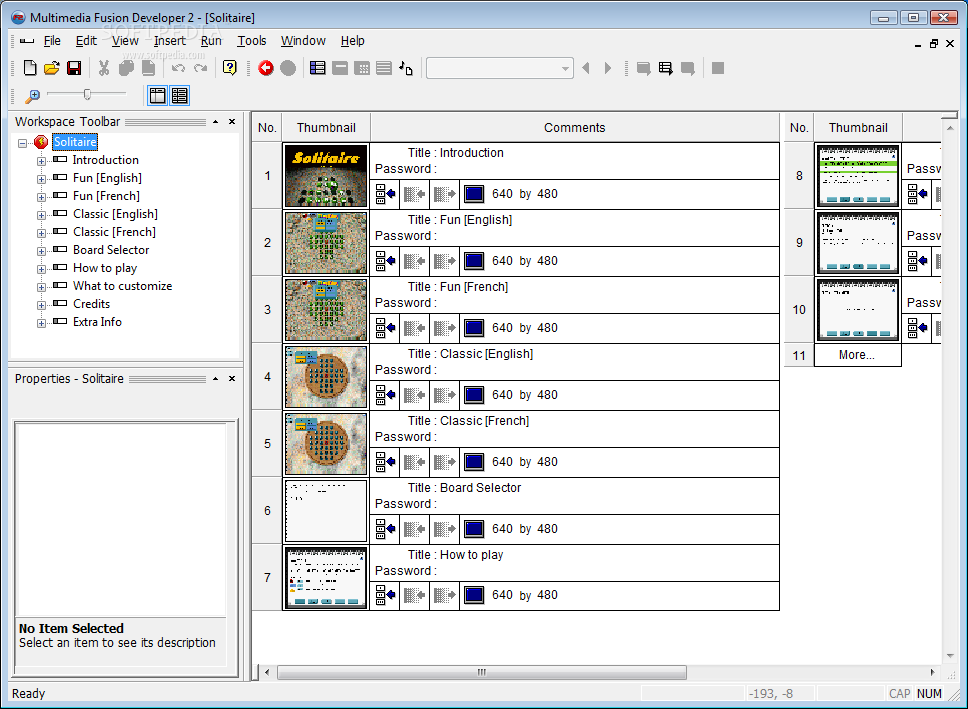Screen dimensions: 968x709
Task: Toggle show comments storyboard view button
Action: pos(180,96)
